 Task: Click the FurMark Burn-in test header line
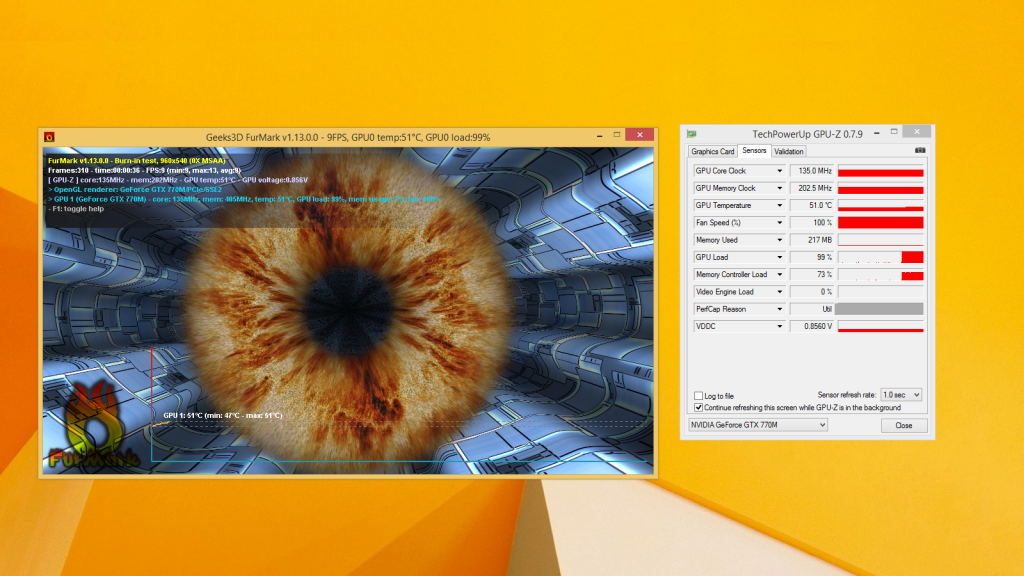coord(136,161)
